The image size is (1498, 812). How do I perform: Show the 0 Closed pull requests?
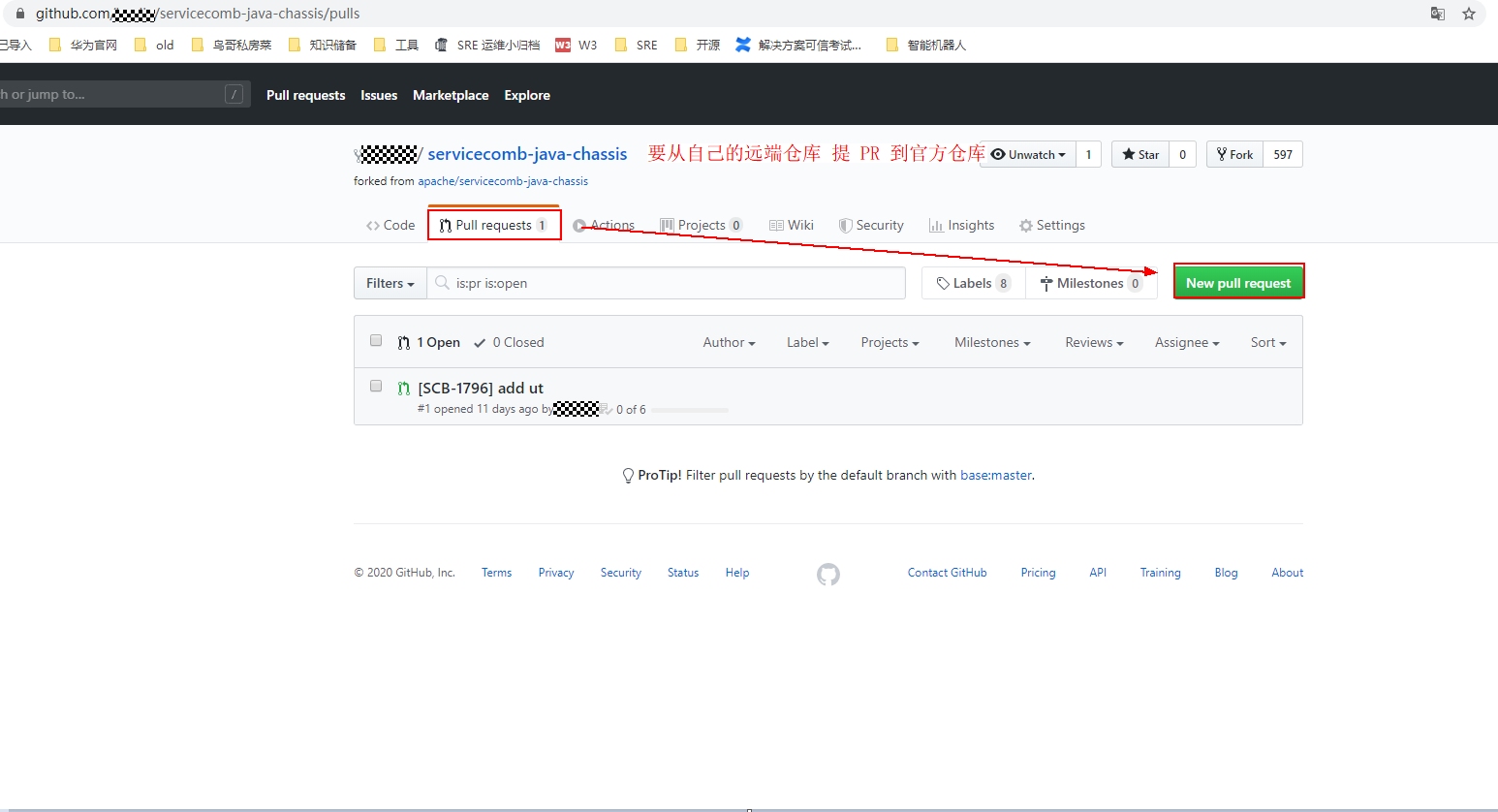click(509, 342)
